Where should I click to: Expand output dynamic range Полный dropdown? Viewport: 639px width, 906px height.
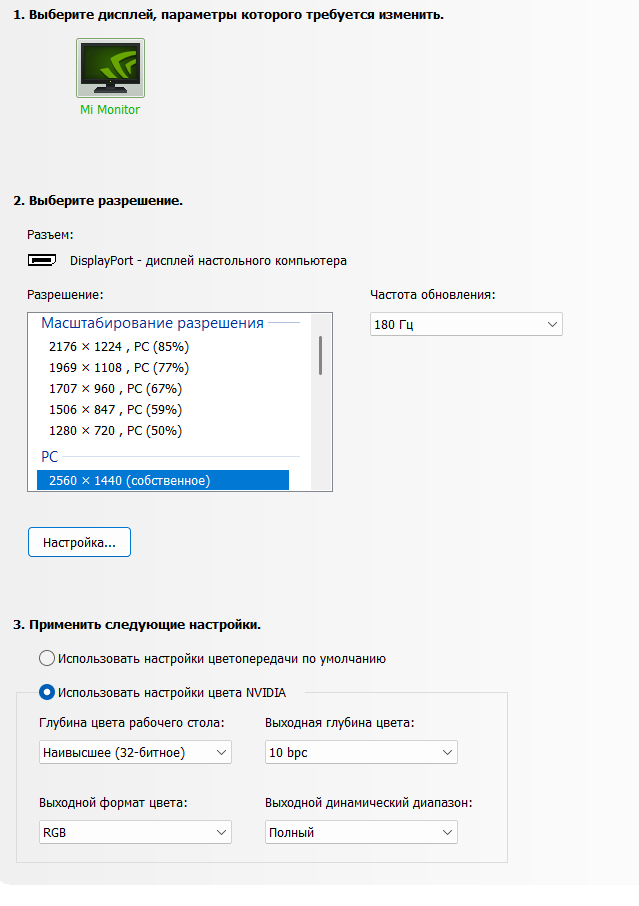click(361, 832)
